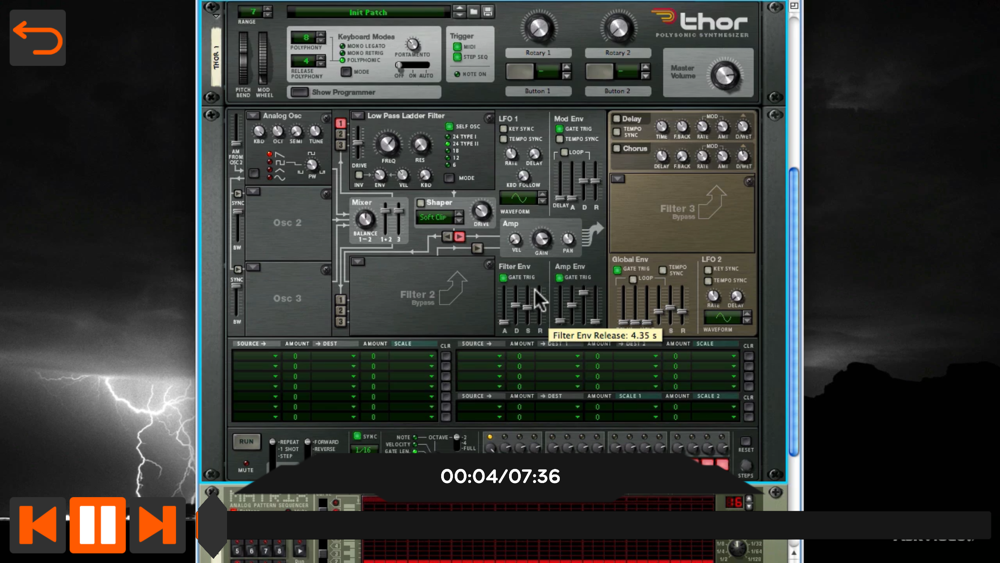Click the LFO 1 Rate knob
This screenshot has width=1000, height=563.
(511, 154)
